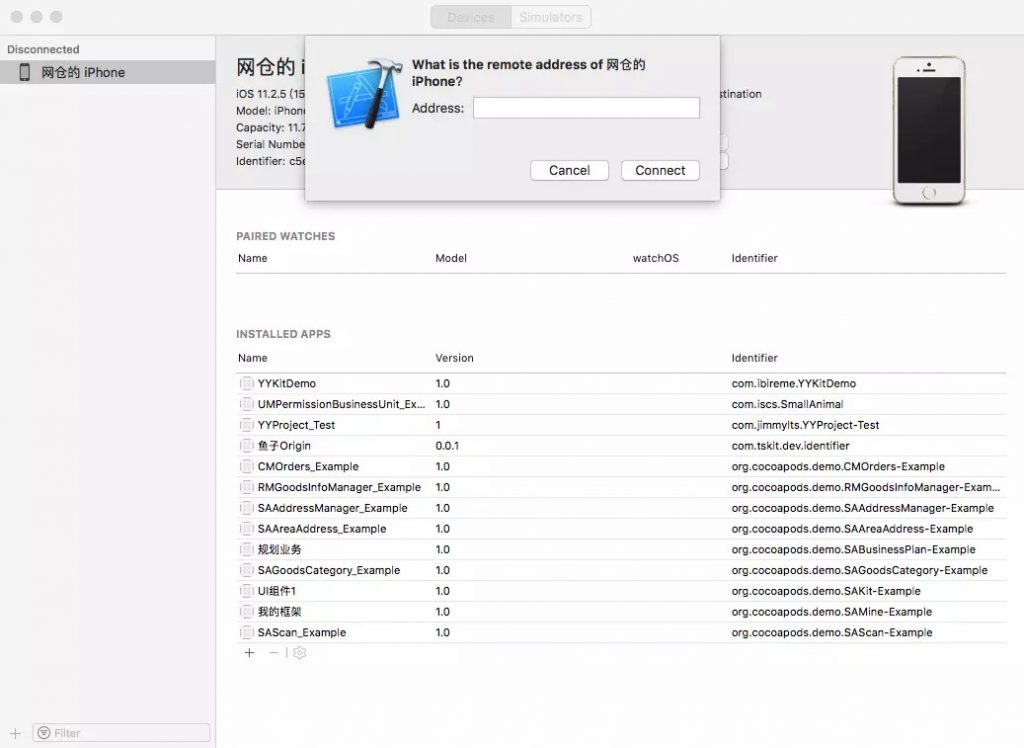The width and height of the screenshot is (1024, 748).
Task: Click the SAGoodsCategory_Example app icon
Action: point(246,570)
